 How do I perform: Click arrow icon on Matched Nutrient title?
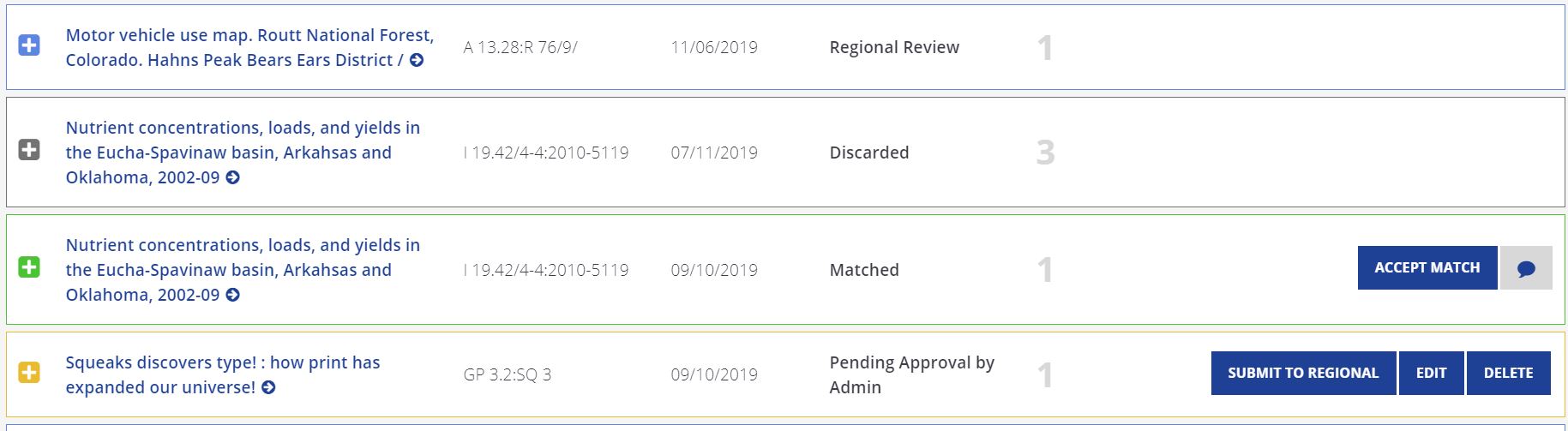232,295
